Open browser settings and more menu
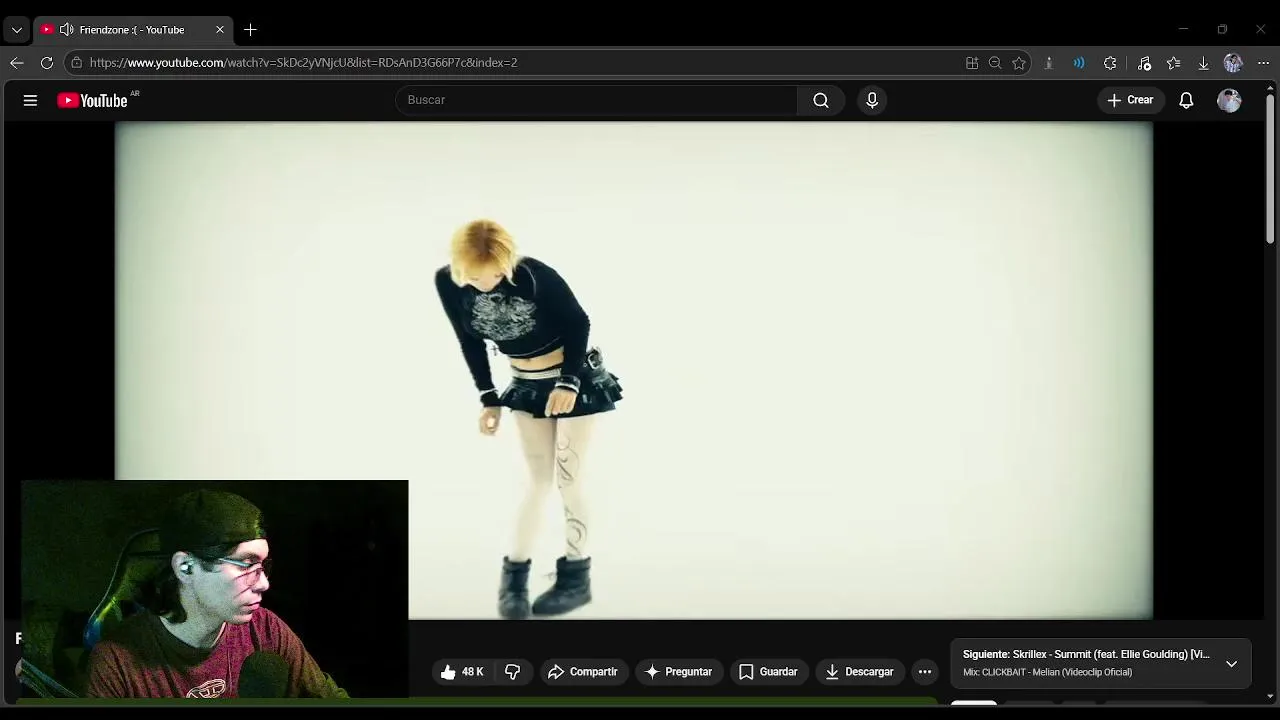The width and height of the screenshot is (1280, 720). point(1263,63)
